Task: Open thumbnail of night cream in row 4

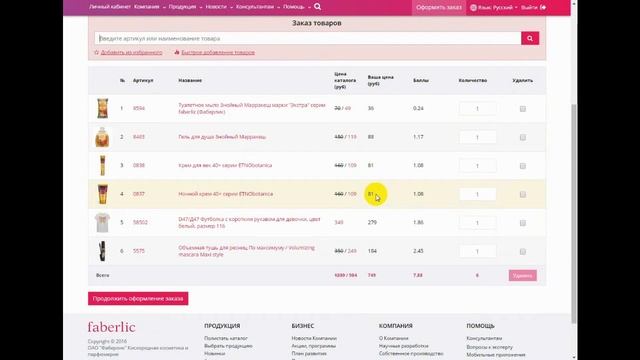Action: [x=102, y=194]
